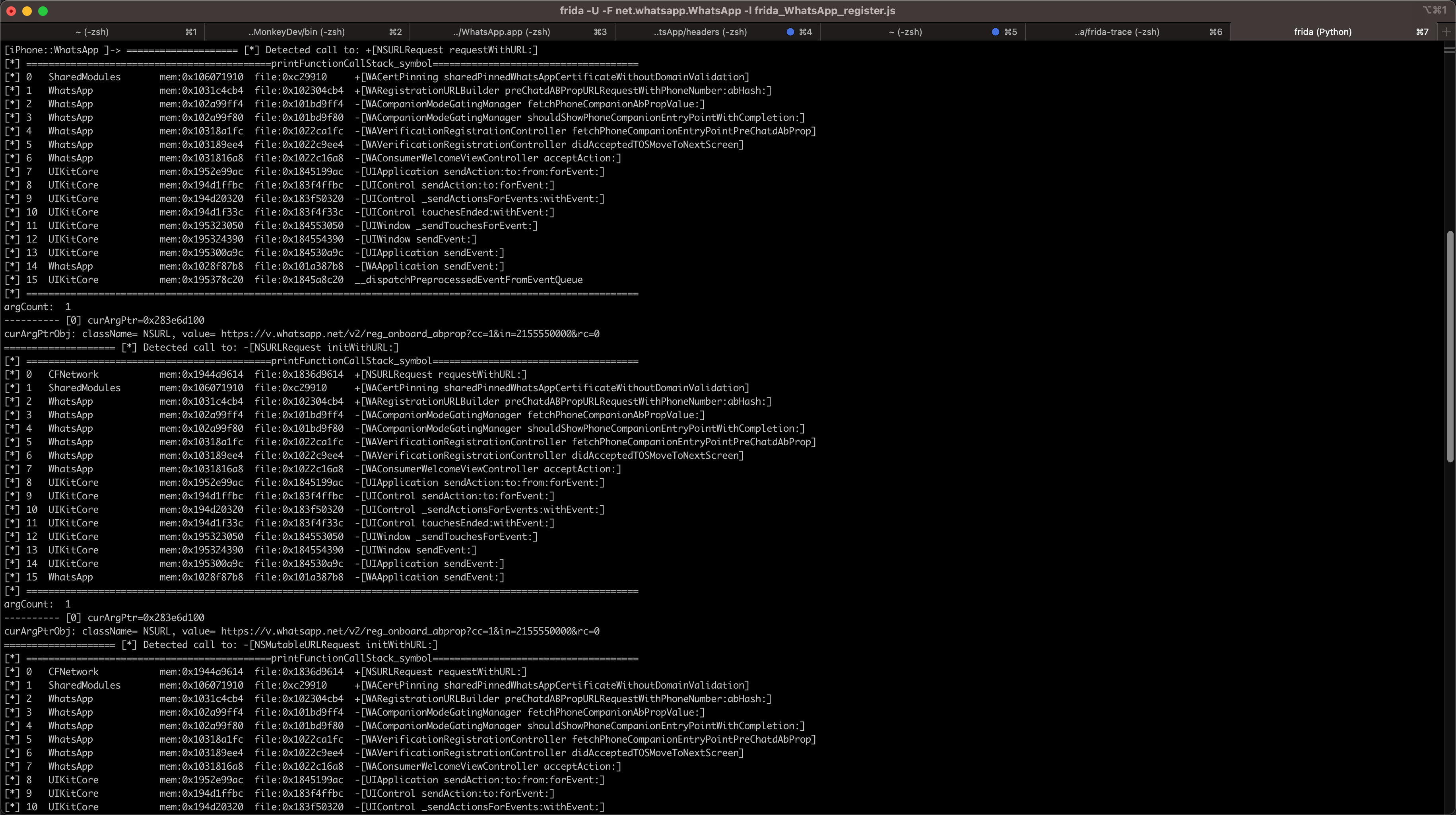The height and width of the screenshot is (815, 1456).
Task: Click the window title 'frida -U -F net.whatsapp.WhatsApp'
Action: pos(728,11)
